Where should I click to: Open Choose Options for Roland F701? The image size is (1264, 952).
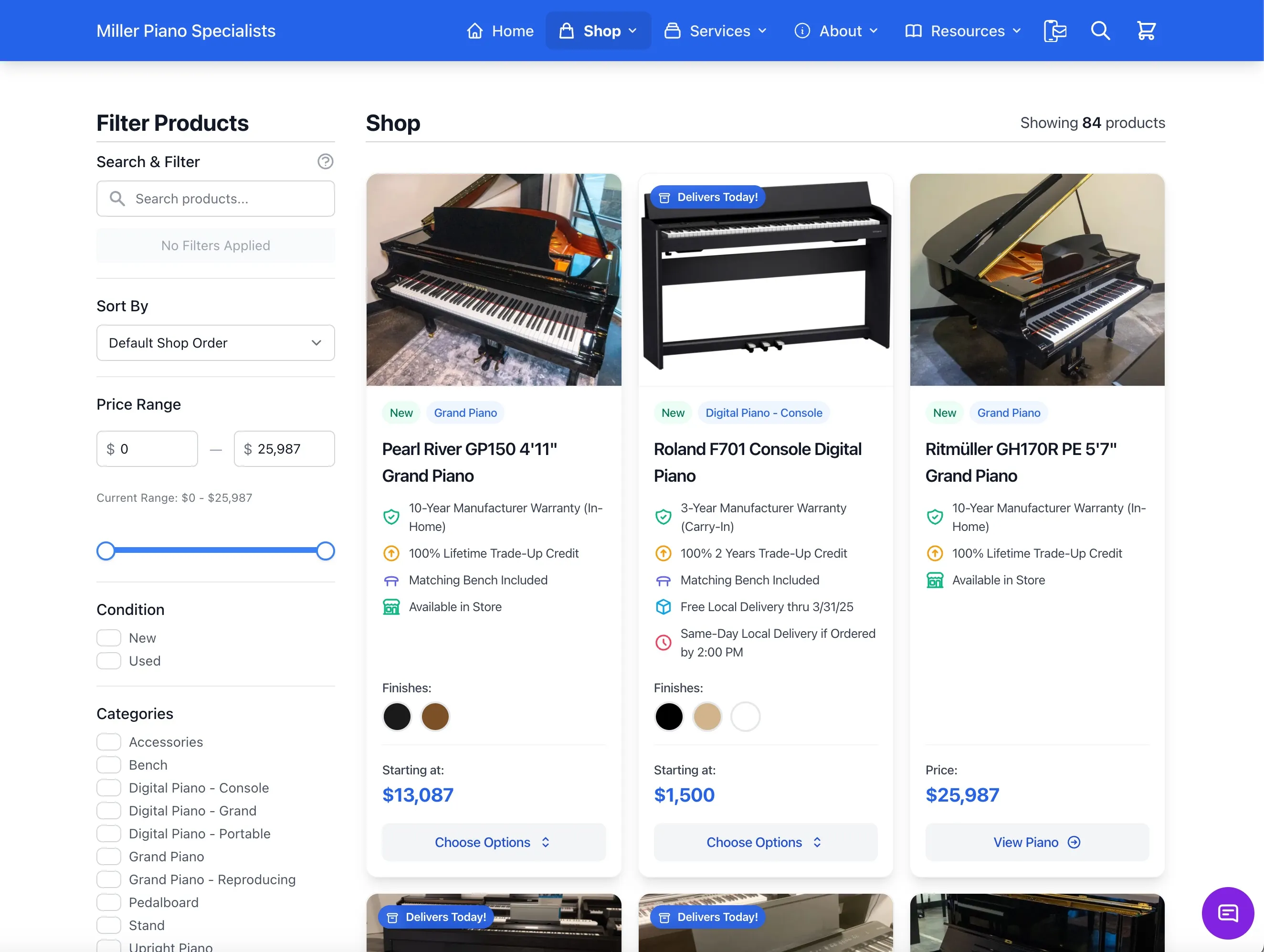click(765, 842)
